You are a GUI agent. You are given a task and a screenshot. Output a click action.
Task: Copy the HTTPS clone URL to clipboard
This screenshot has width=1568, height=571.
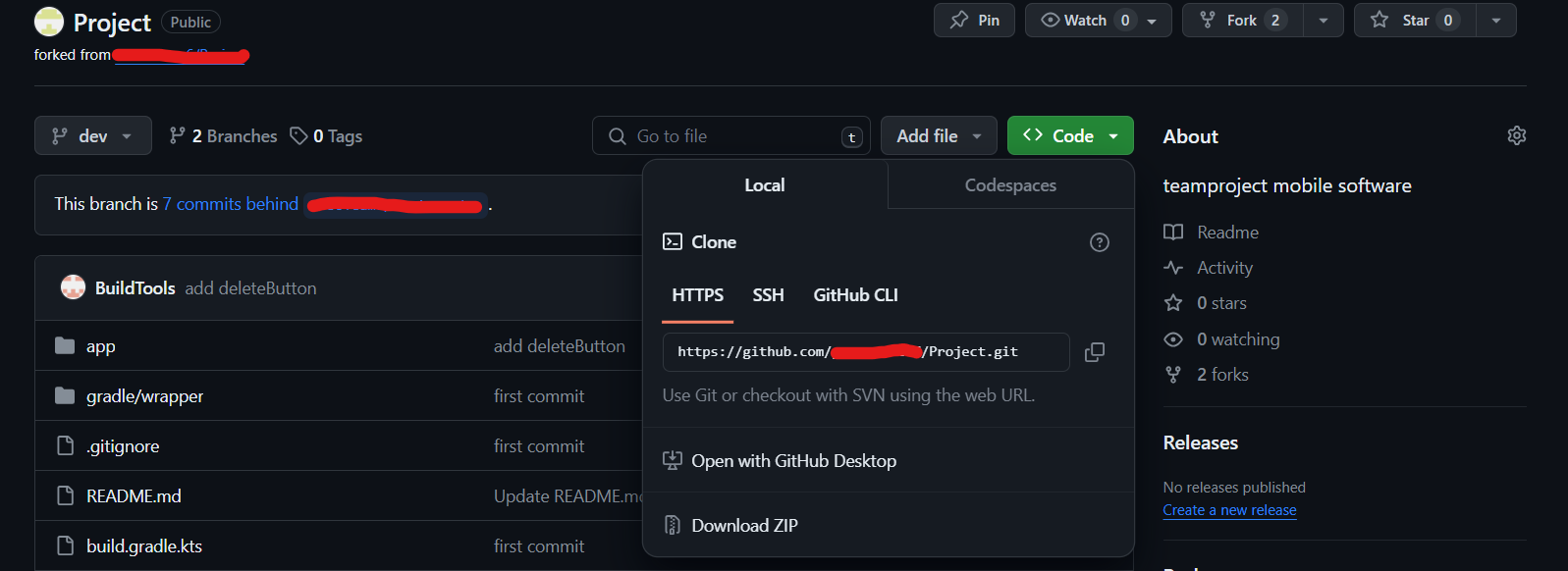click(x=1094, y=352)
